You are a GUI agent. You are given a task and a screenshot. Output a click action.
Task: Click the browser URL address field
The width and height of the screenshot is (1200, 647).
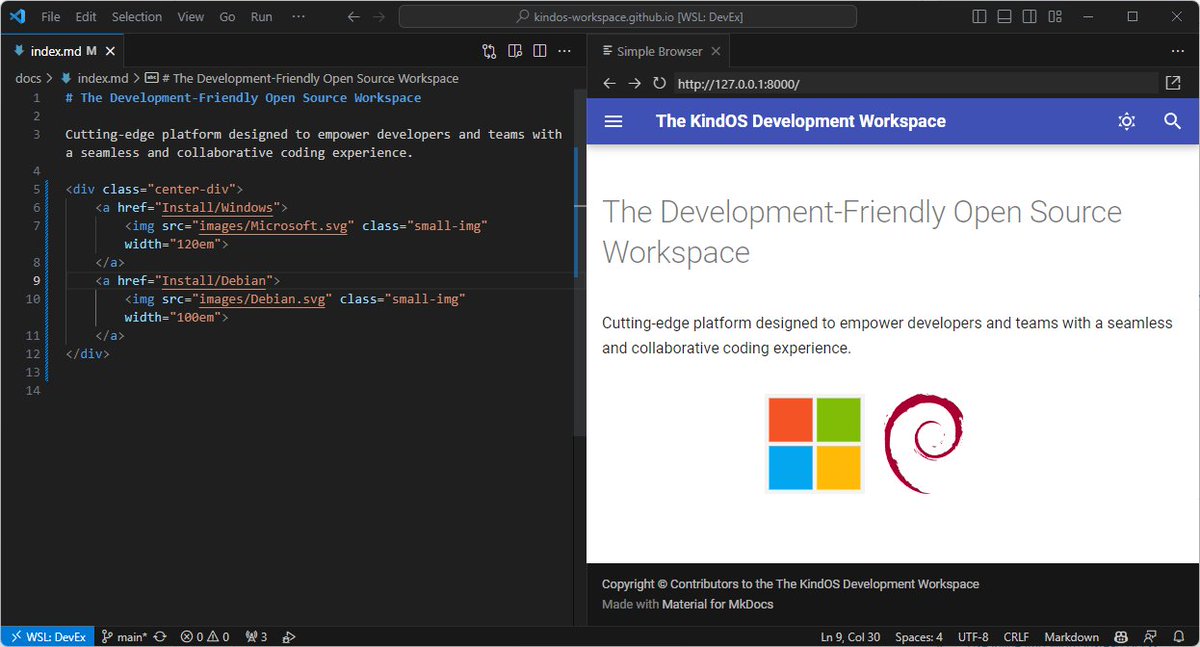click(x=914, y=84)
